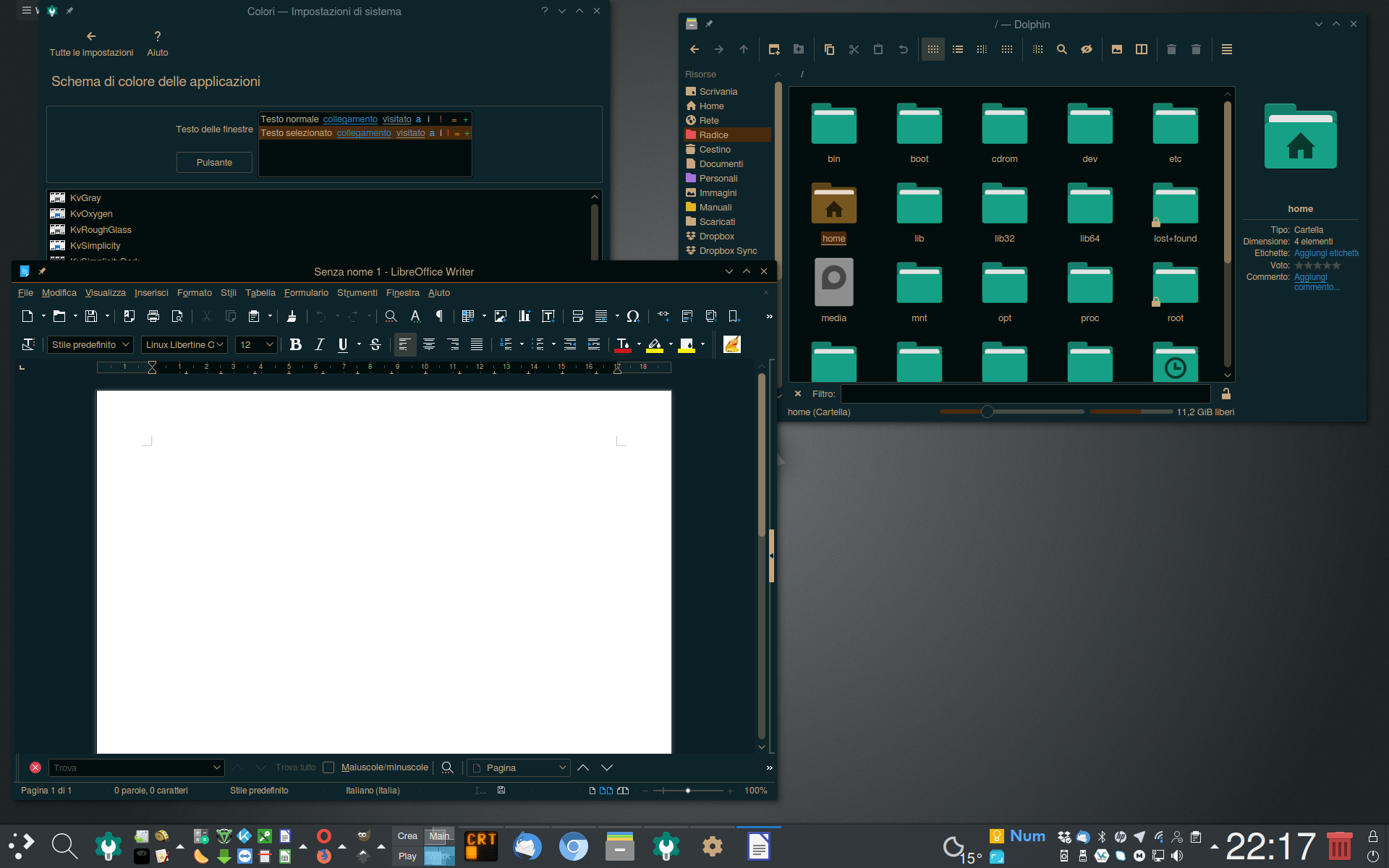Click Aggiungi etichette link in Dolphin

tap(1326, 253)
